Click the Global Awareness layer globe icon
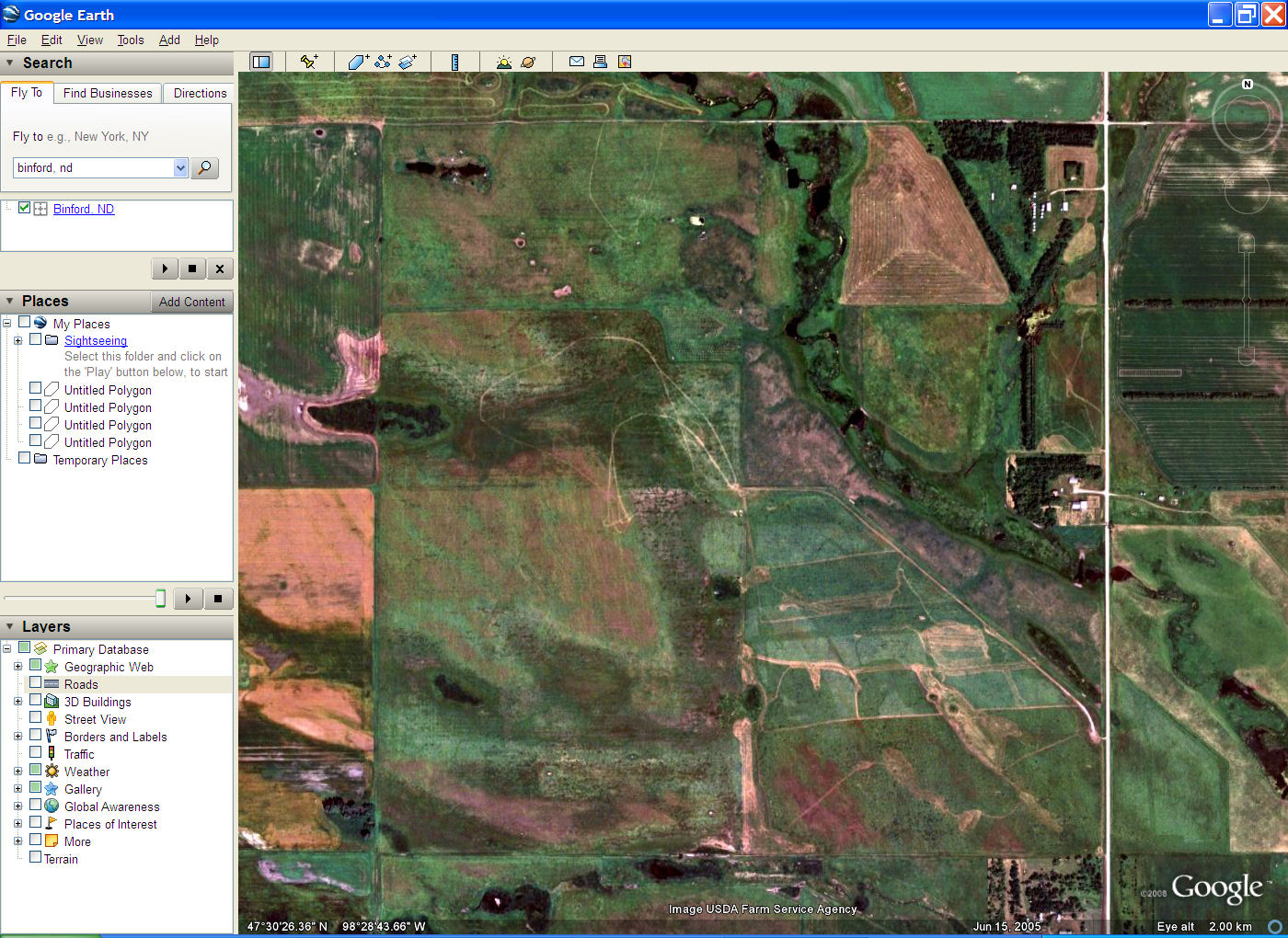Image resolution: width=1288 pixels, height=938 pixels. (x=52, y=806)
